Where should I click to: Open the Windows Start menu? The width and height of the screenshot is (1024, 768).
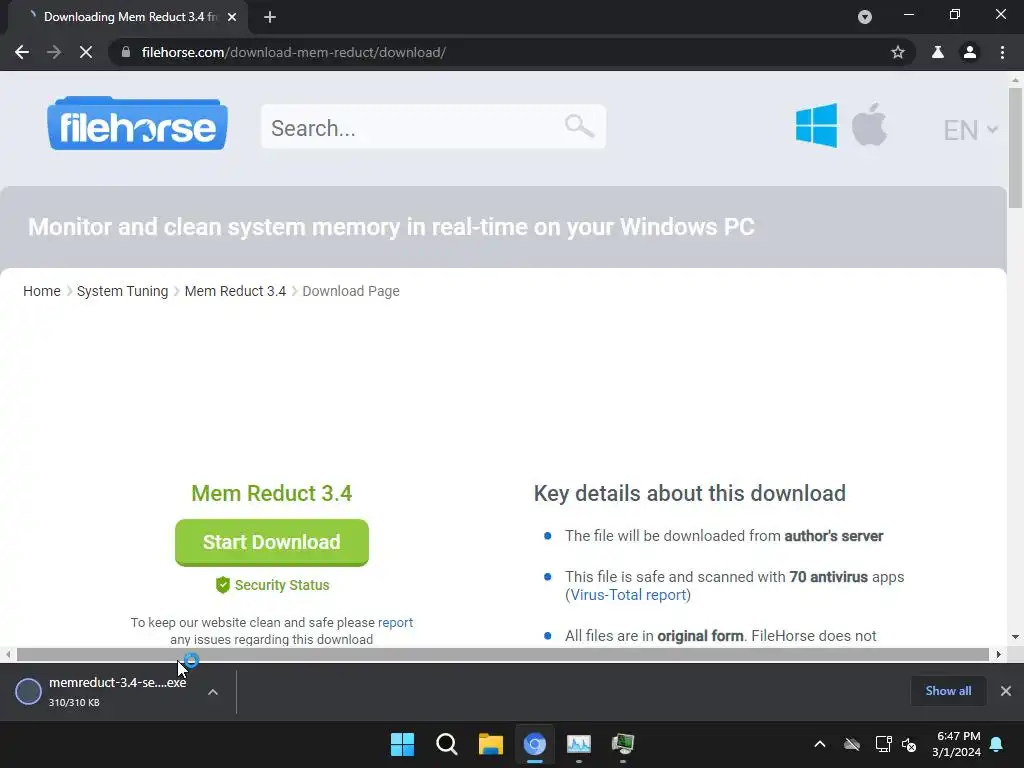pyautogui.click(x=402, y=744)
